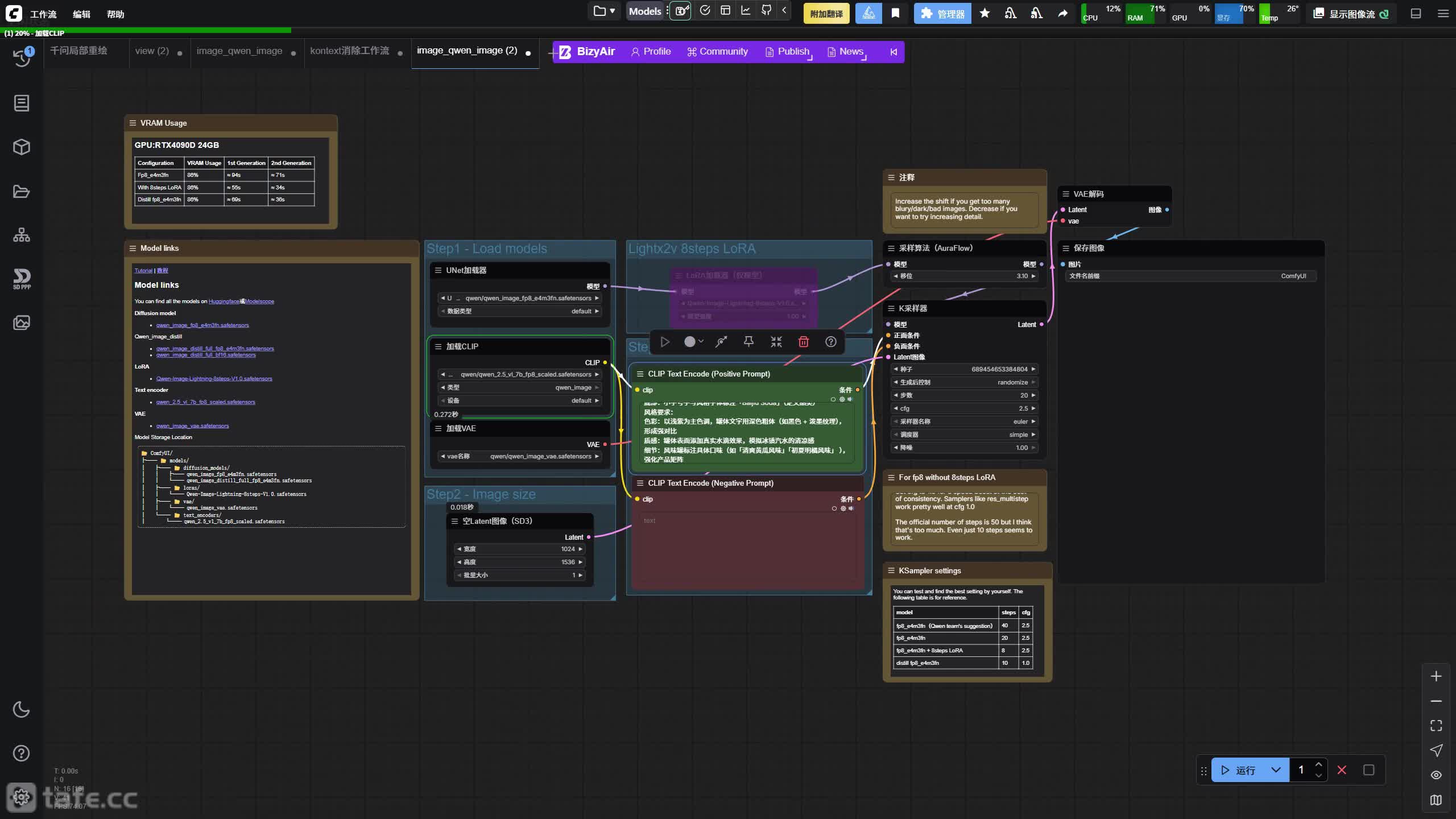Open the node tree hierarchy sidebar icon
The image size is (1456, 819).
point(22,235)
